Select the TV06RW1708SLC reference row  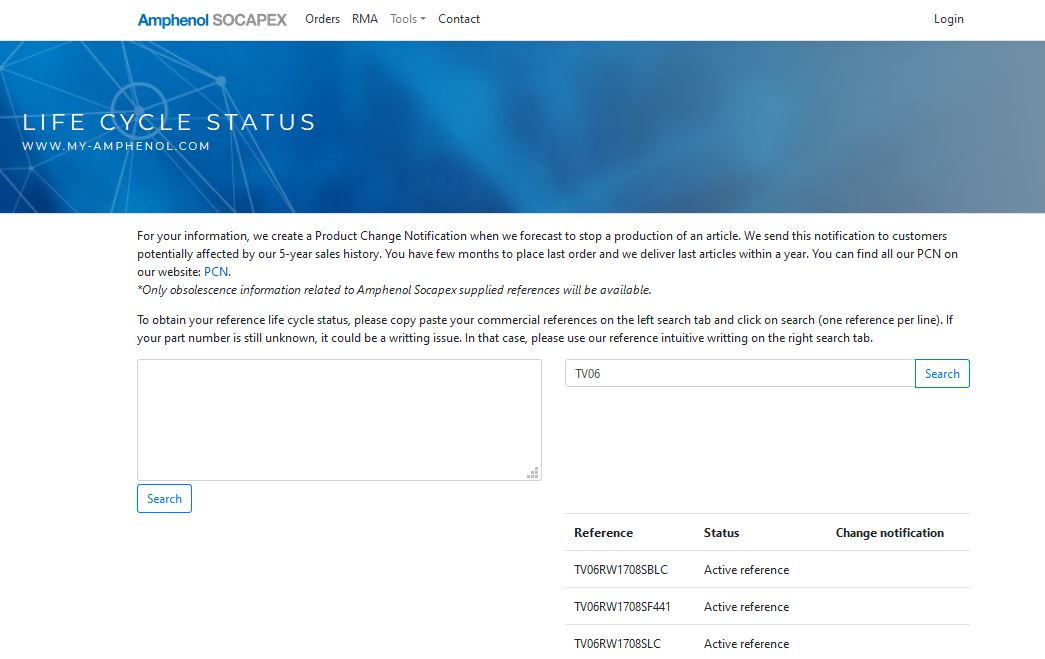click(x=767, y=643)
